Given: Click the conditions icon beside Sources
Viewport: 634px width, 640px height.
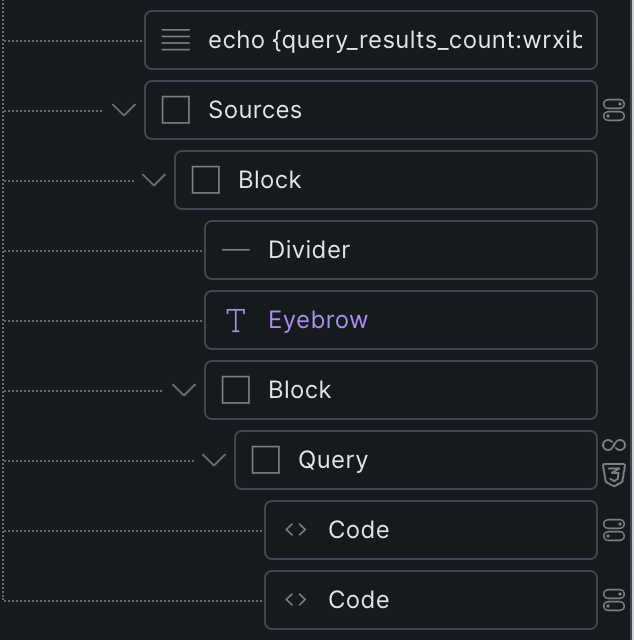Looking at the screenshot, I should tap(614, 110).
